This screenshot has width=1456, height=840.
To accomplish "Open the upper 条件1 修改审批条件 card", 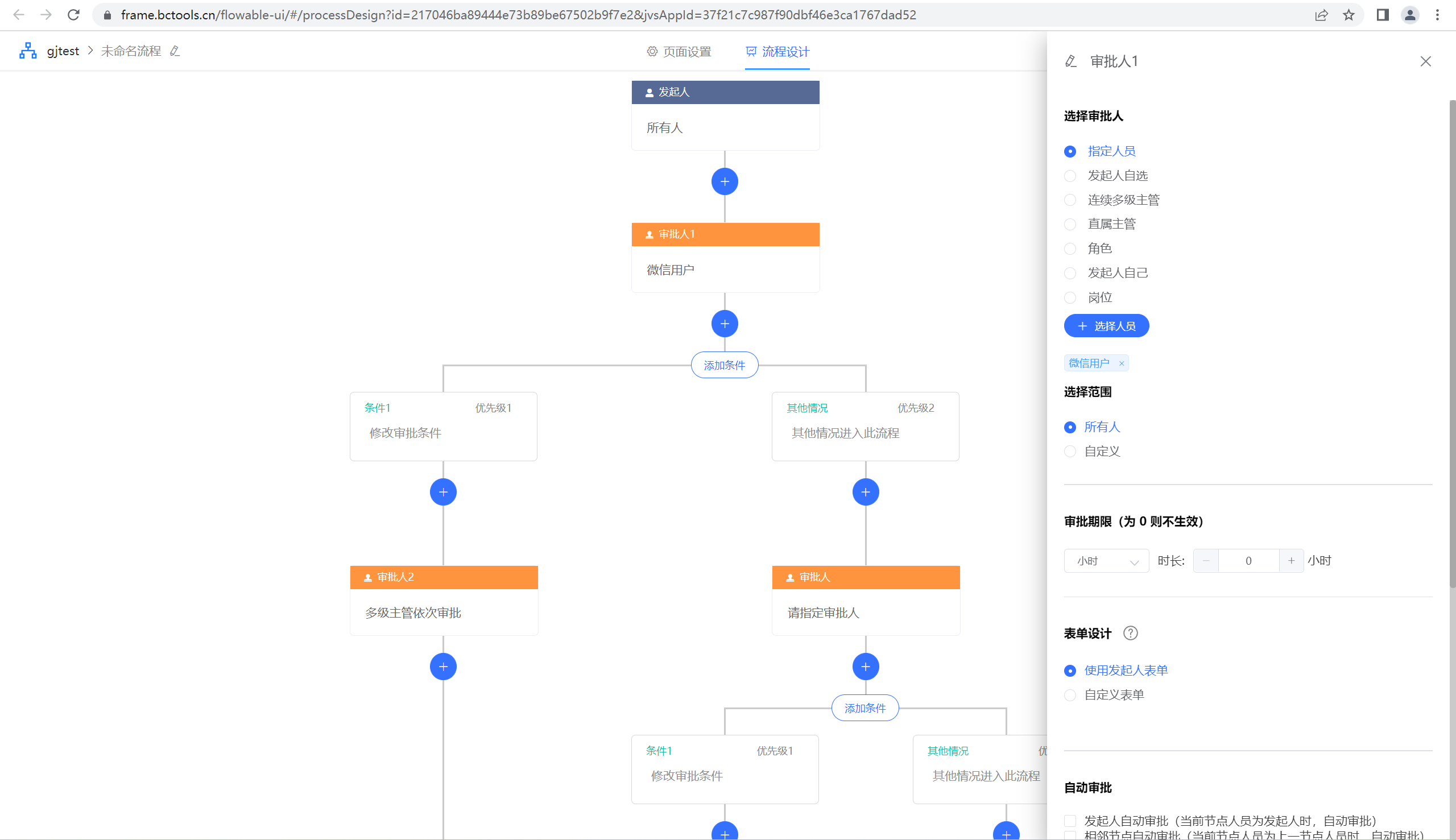I will (x=443, y=427).
